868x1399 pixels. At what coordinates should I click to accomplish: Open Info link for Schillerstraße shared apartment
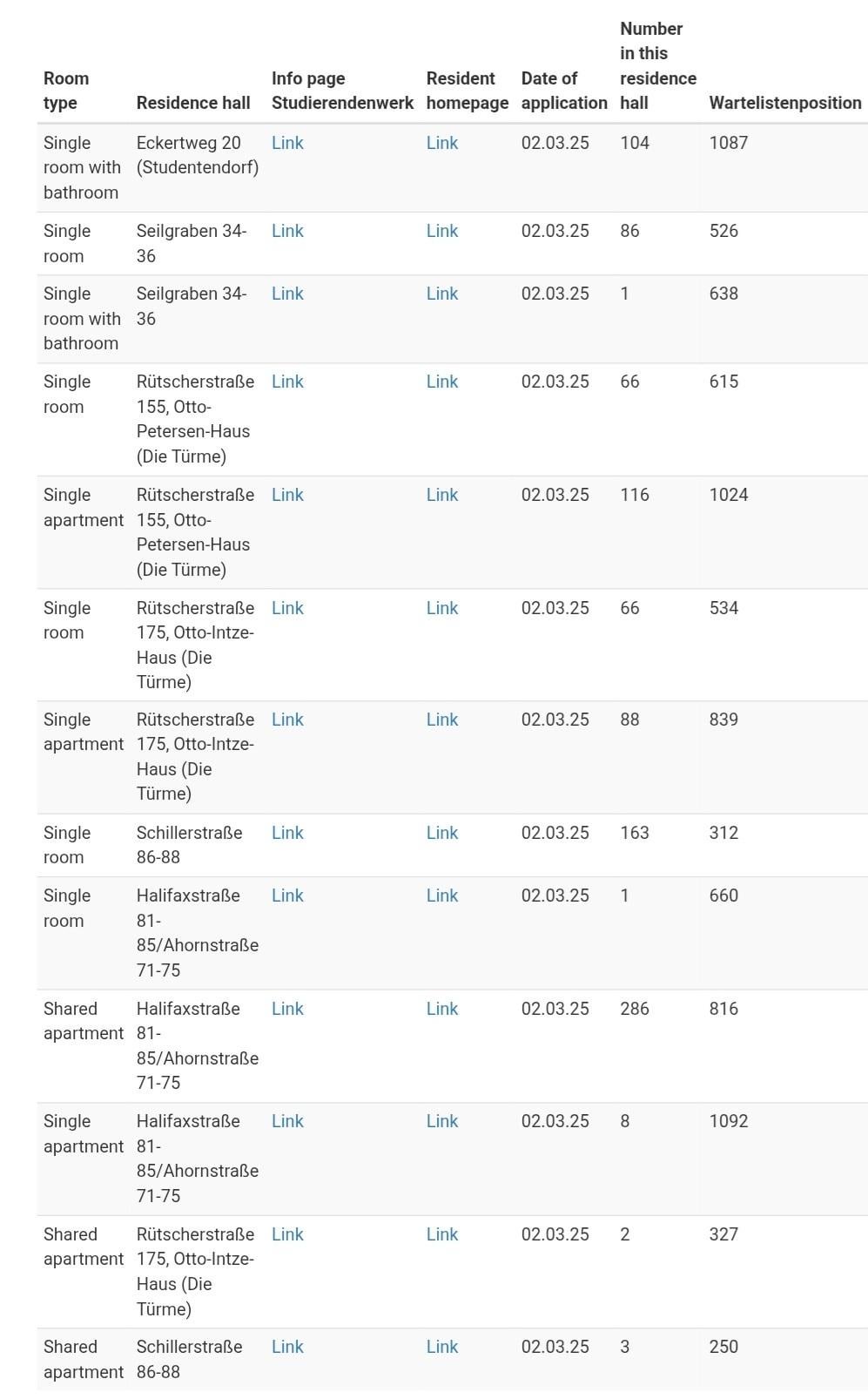[x=287, y=1347]
